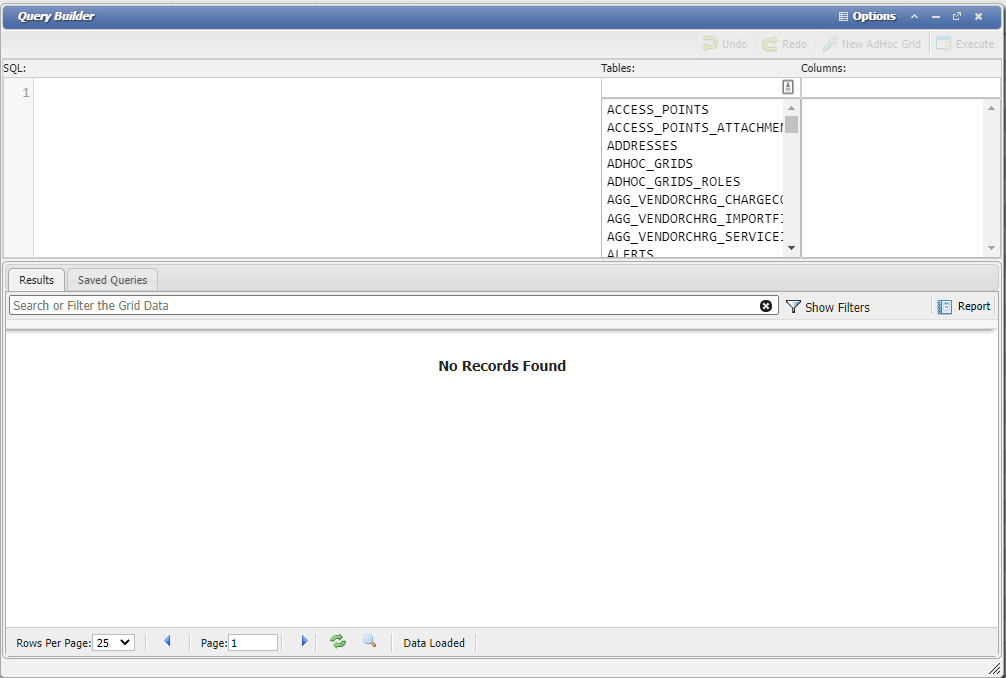Click the Tables filter box icon
The image size is (1006, 678).
coord(788,88)
